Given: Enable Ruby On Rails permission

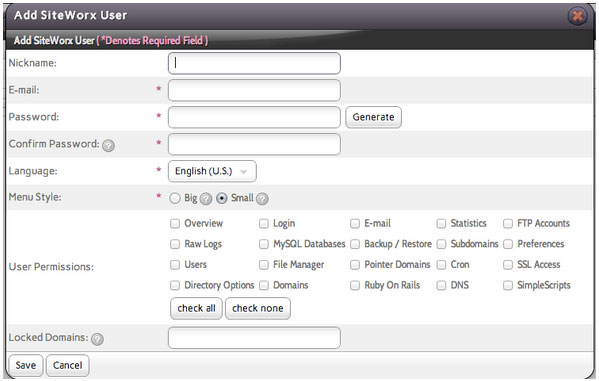Looking at the screenshot, I should click(x=355, y=285).
